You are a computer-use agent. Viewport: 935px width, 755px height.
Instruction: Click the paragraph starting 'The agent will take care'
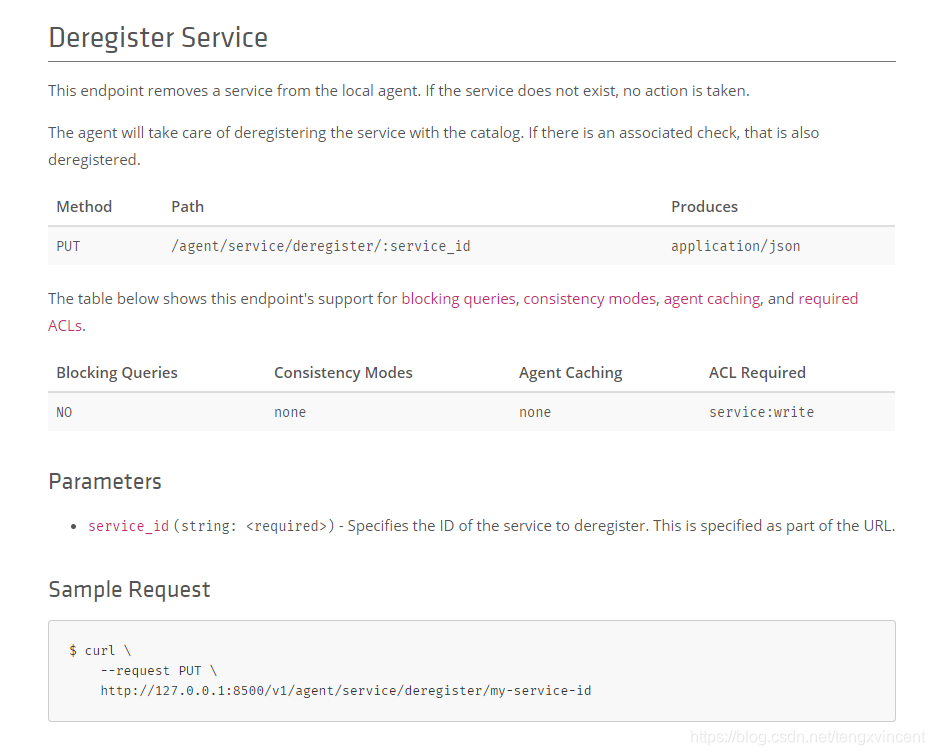(434, 146)
